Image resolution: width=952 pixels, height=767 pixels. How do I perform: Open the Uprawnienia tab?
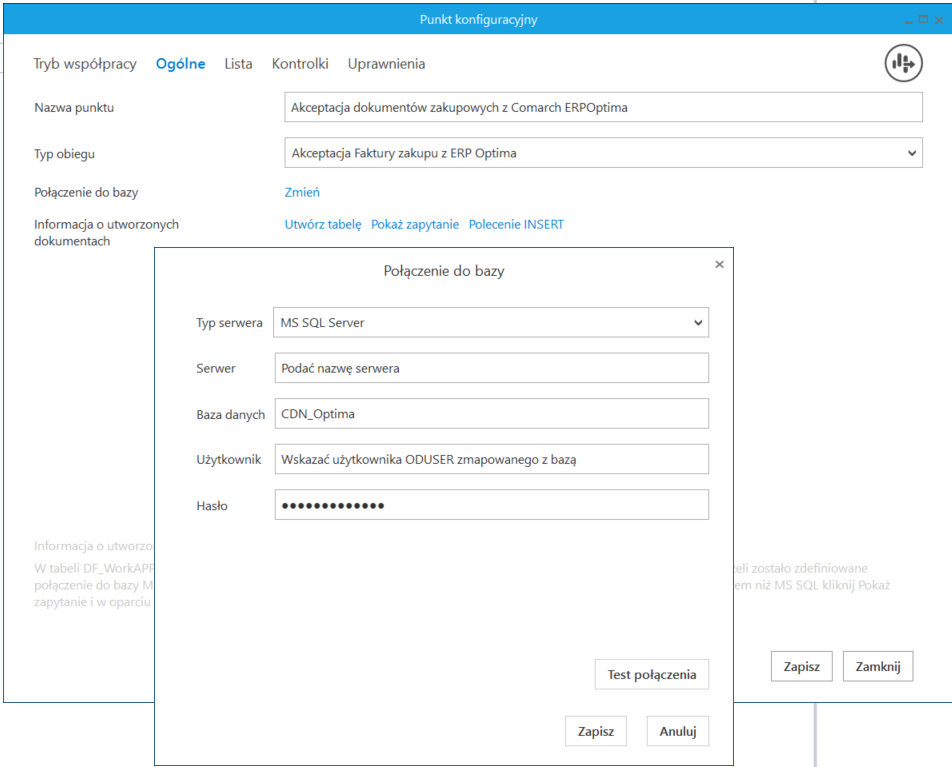[x=386, y=64]
